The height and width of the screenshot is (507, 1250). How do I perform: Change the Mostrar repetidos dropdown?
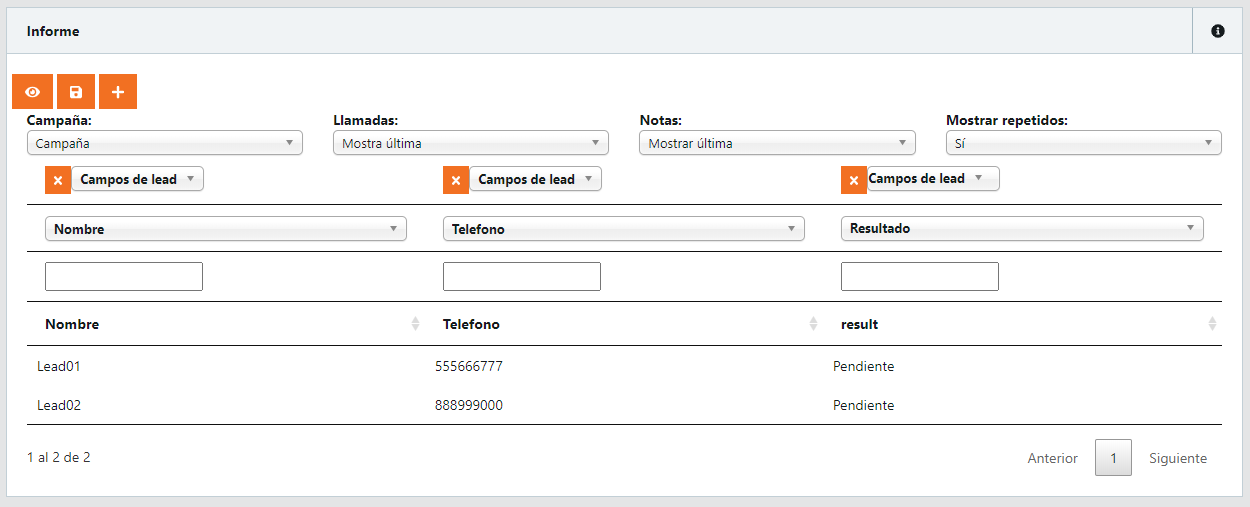click(x=1083, y=143)
